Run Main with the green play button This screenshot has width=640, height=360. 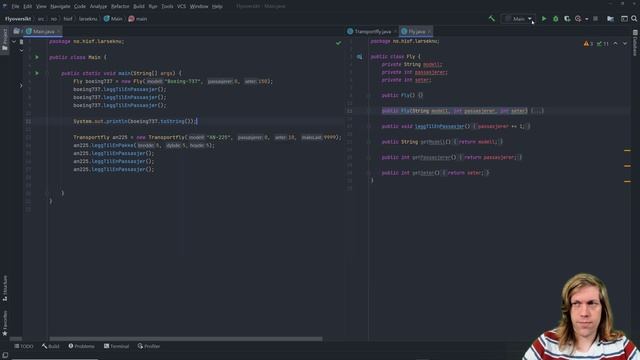click(544, 19)
